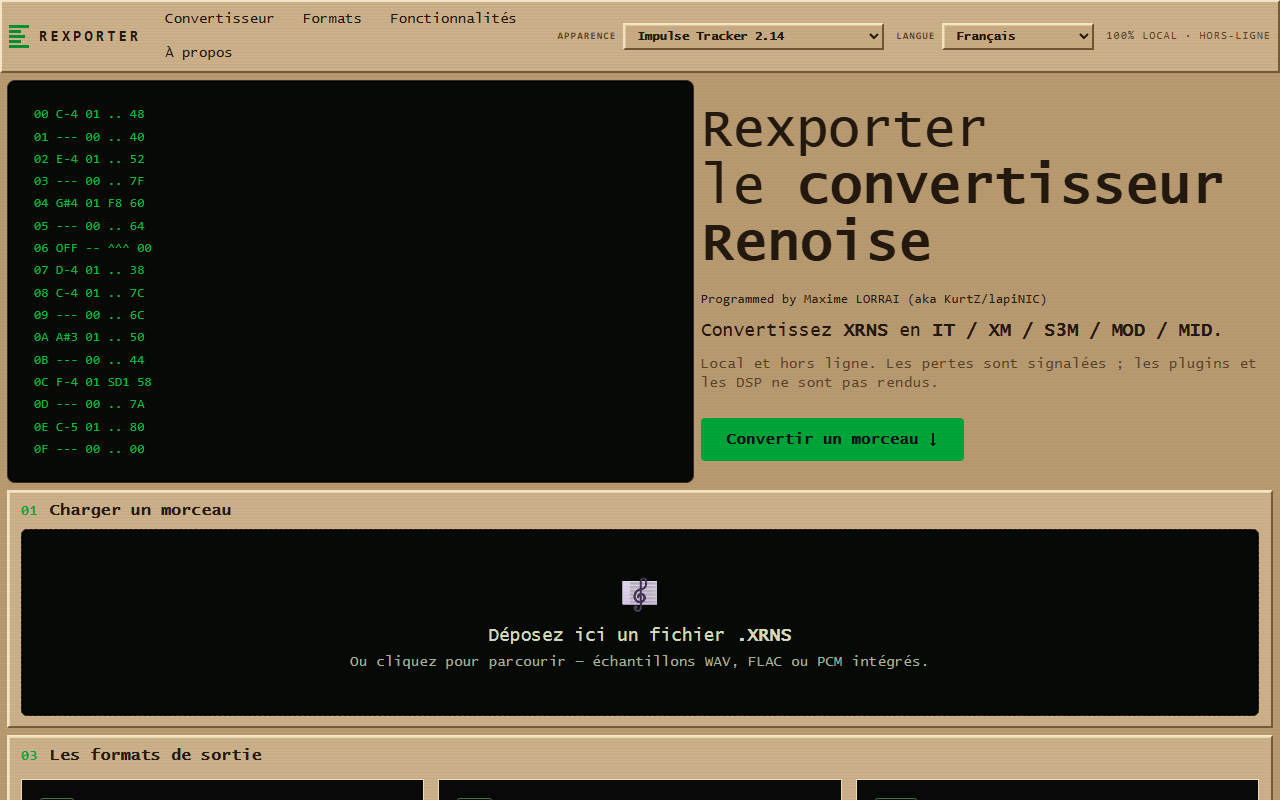Click the Charger un morceau heading

tap(140, 510)
